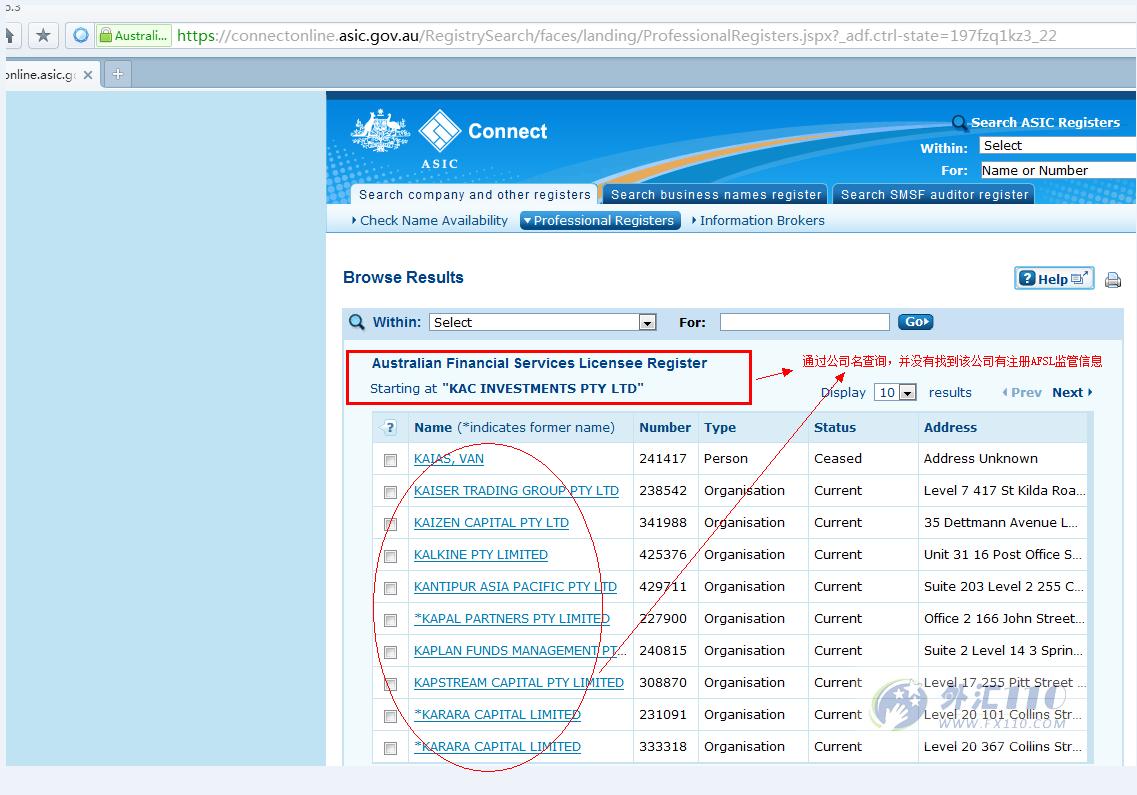Viewport: 1137px width, 795px height.
Task: Click the Status column header
Action: (835, 427)
